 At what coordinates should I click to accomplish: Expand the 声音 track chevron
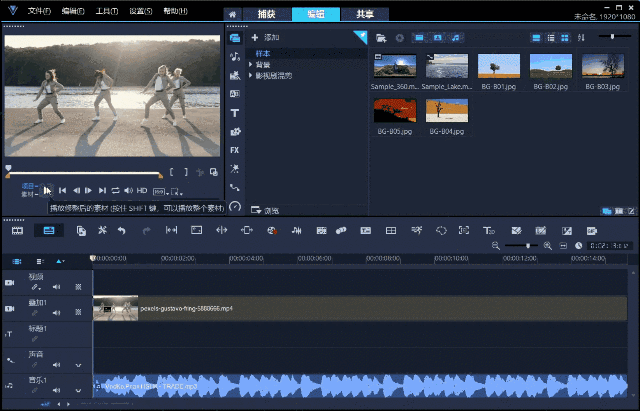point(78,365)
